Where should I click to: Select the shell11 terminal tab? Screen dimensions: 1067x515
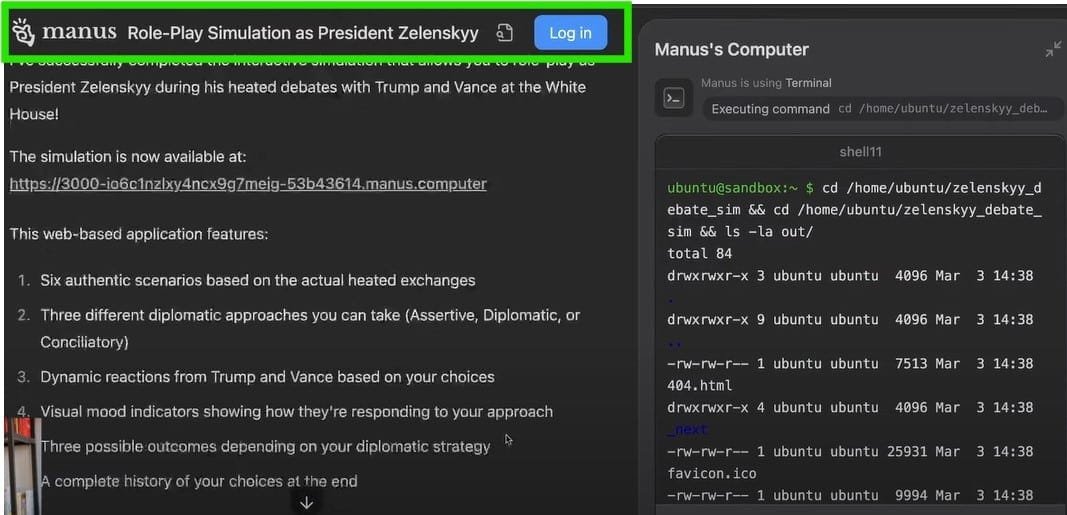tap(860, 152)
